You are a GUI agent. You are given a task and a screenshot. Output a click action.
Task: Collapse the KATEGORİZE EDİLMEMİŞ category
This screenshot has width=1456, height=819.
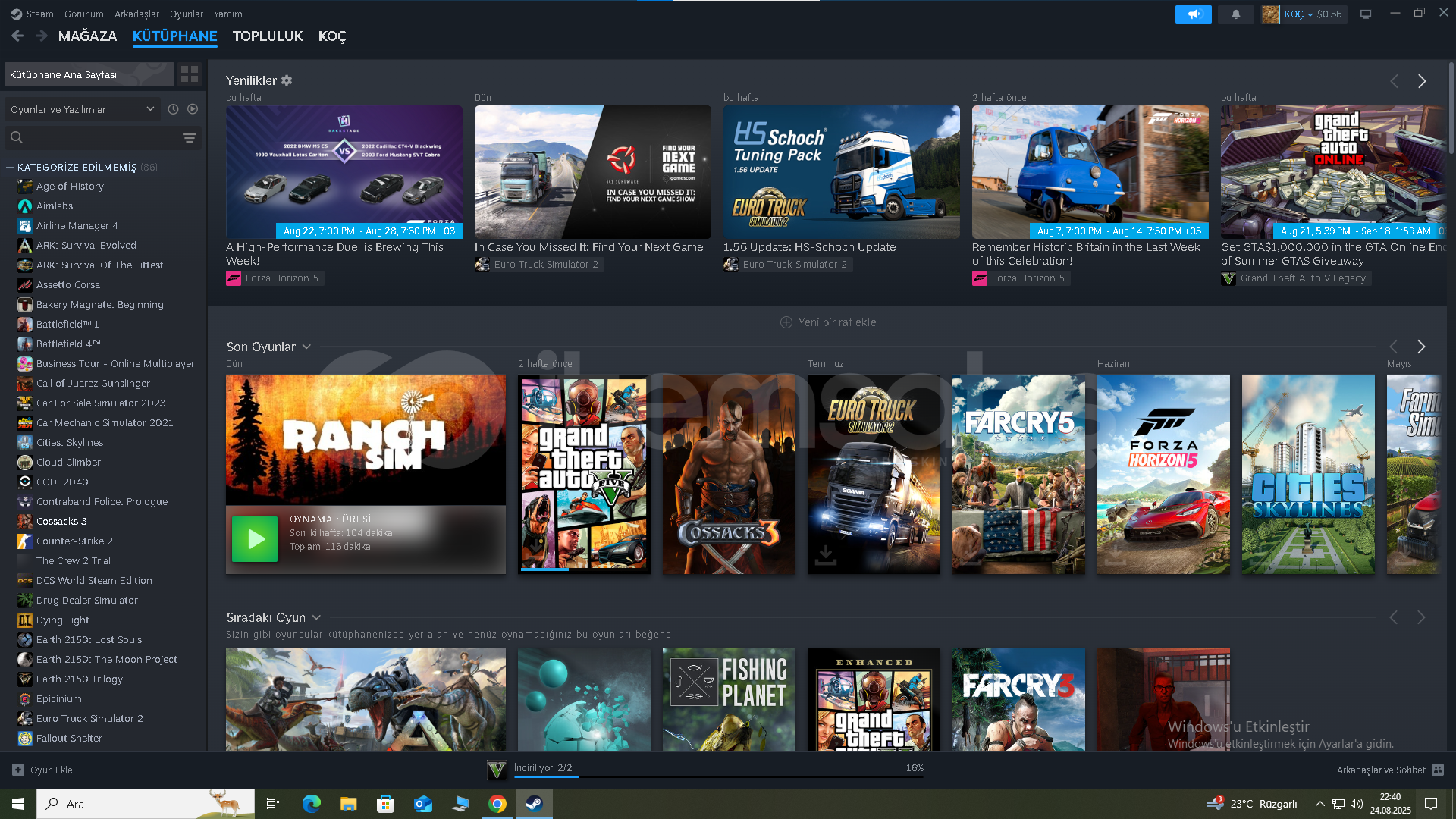pos(10,168)
